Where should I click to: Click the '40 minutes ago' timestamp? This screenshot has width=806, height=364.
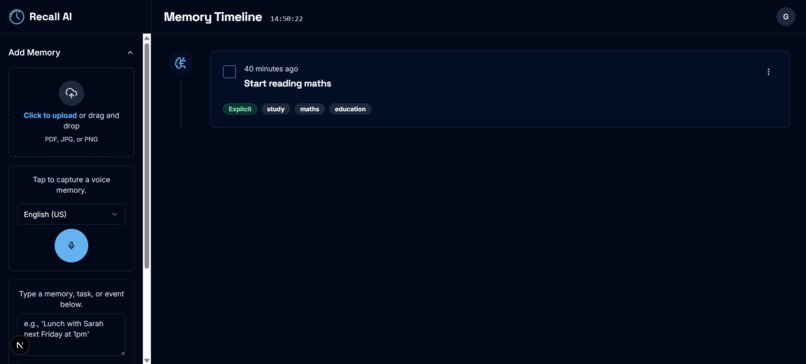coord(271,69)
